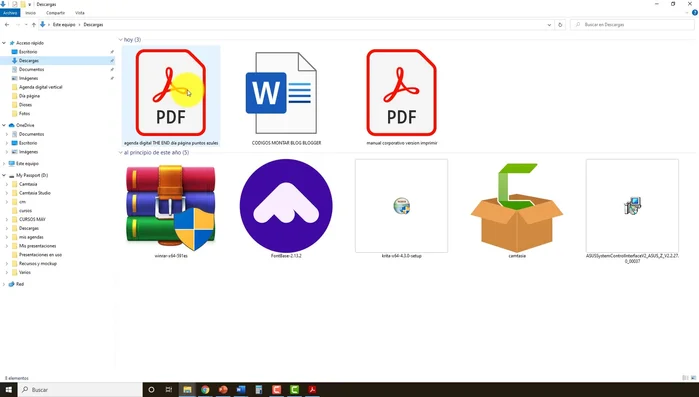Screen dimensions: 699x397
Task: Open Imágenes under Acceso rápido
Action: tap(28, 78)
